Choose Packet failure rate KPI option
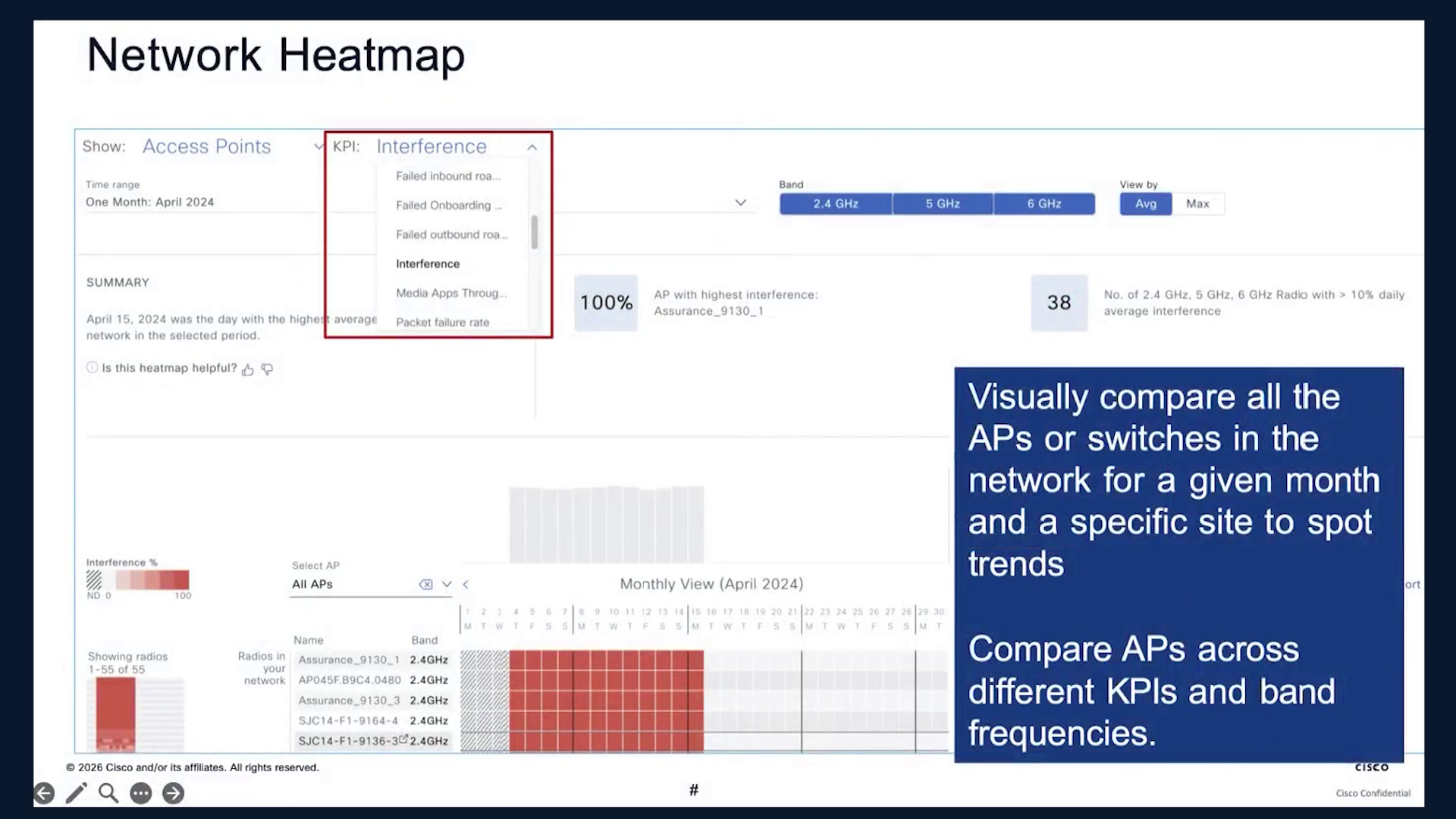This screenshot has height=819, width=1456. point(443,322)
